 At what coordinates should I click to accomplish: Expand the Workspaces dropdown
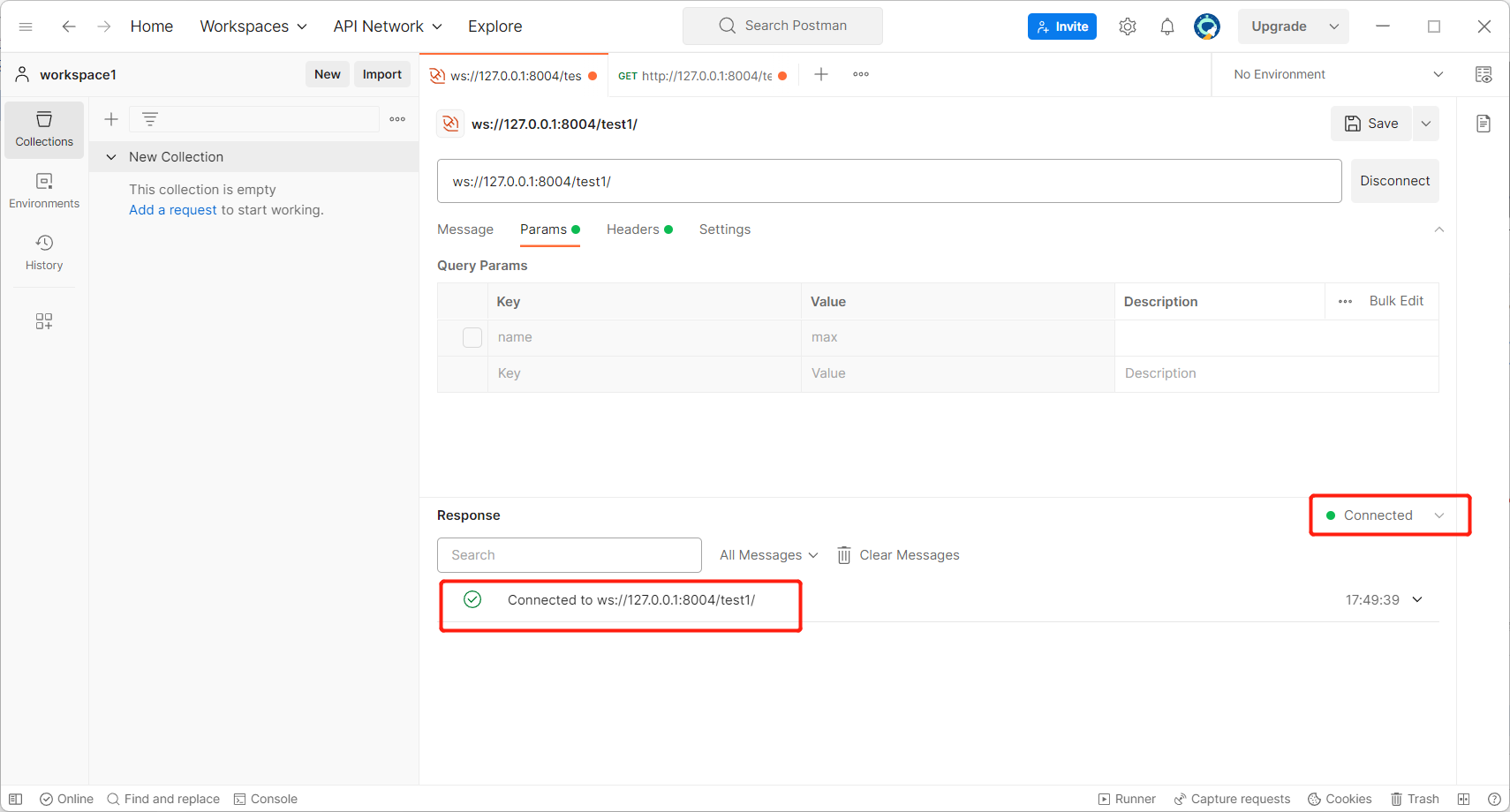pos(253,26)
